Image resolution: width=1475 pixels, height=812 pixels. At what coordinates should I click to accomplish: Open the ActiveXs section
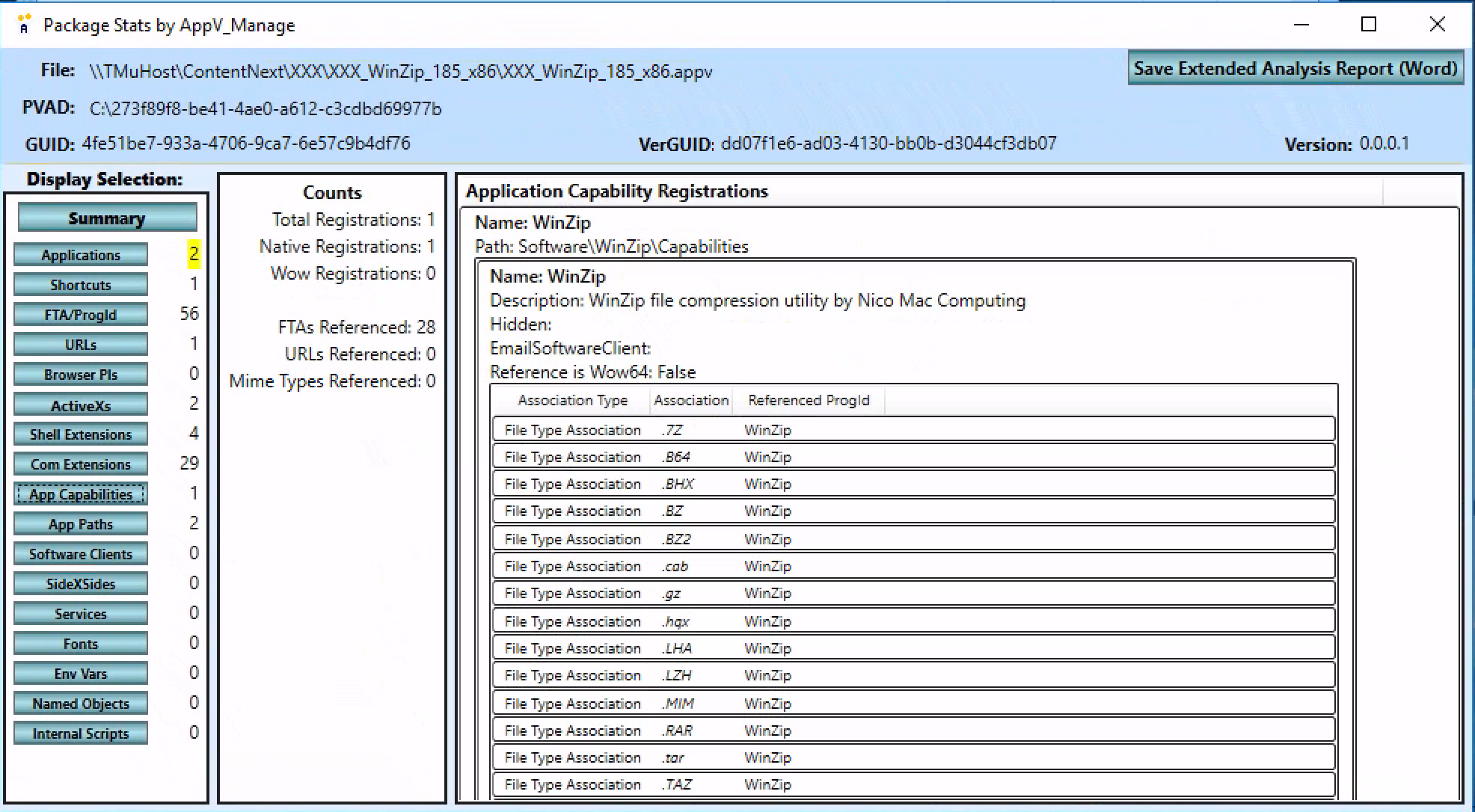point(81,405)
